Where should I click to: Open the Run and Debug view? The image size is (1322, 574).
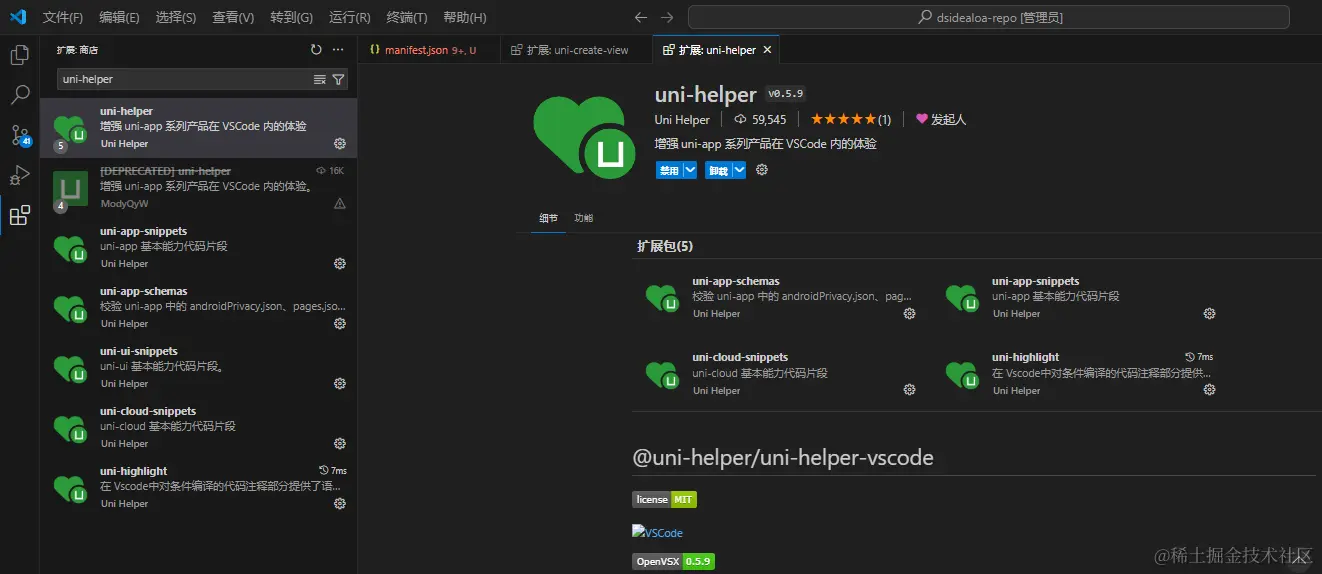coord(19,175)
